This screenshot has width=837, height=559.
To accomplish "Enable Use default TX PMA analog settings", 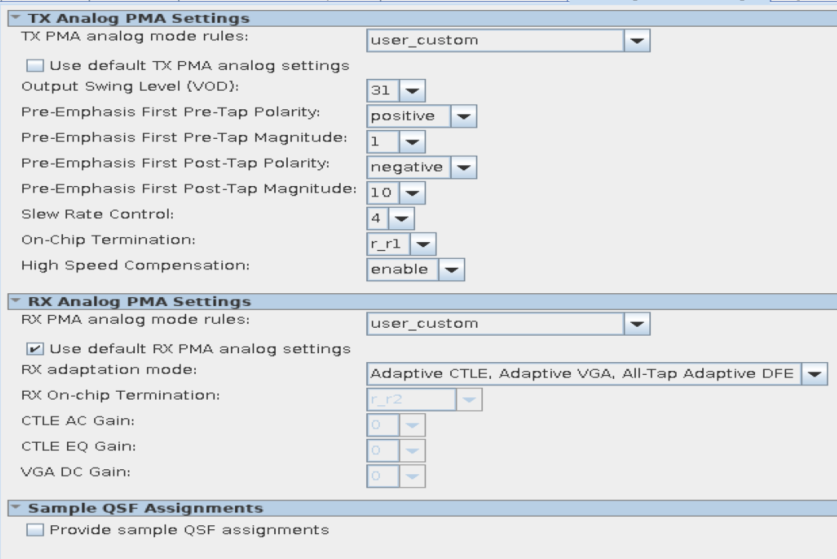I will tap(35, 65).
